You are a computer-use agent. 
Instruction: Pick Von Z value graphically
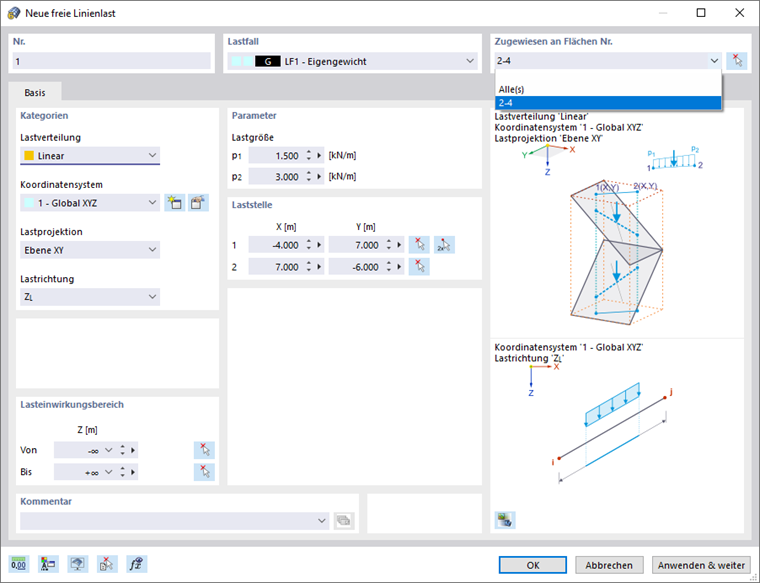pos(204,450)
